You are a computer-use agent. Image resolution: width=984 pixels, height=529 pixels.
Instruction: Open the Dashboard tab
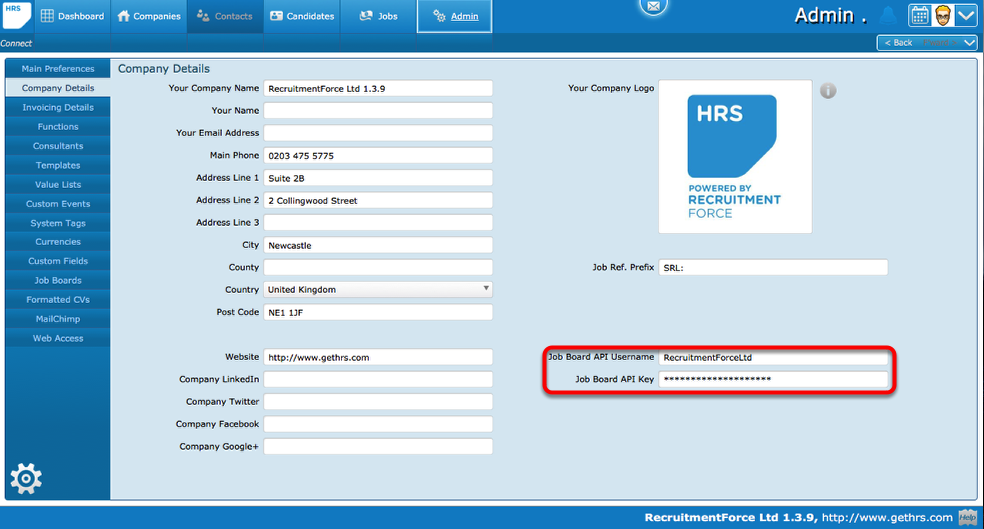pyautogui.click(x=72, y=16)
